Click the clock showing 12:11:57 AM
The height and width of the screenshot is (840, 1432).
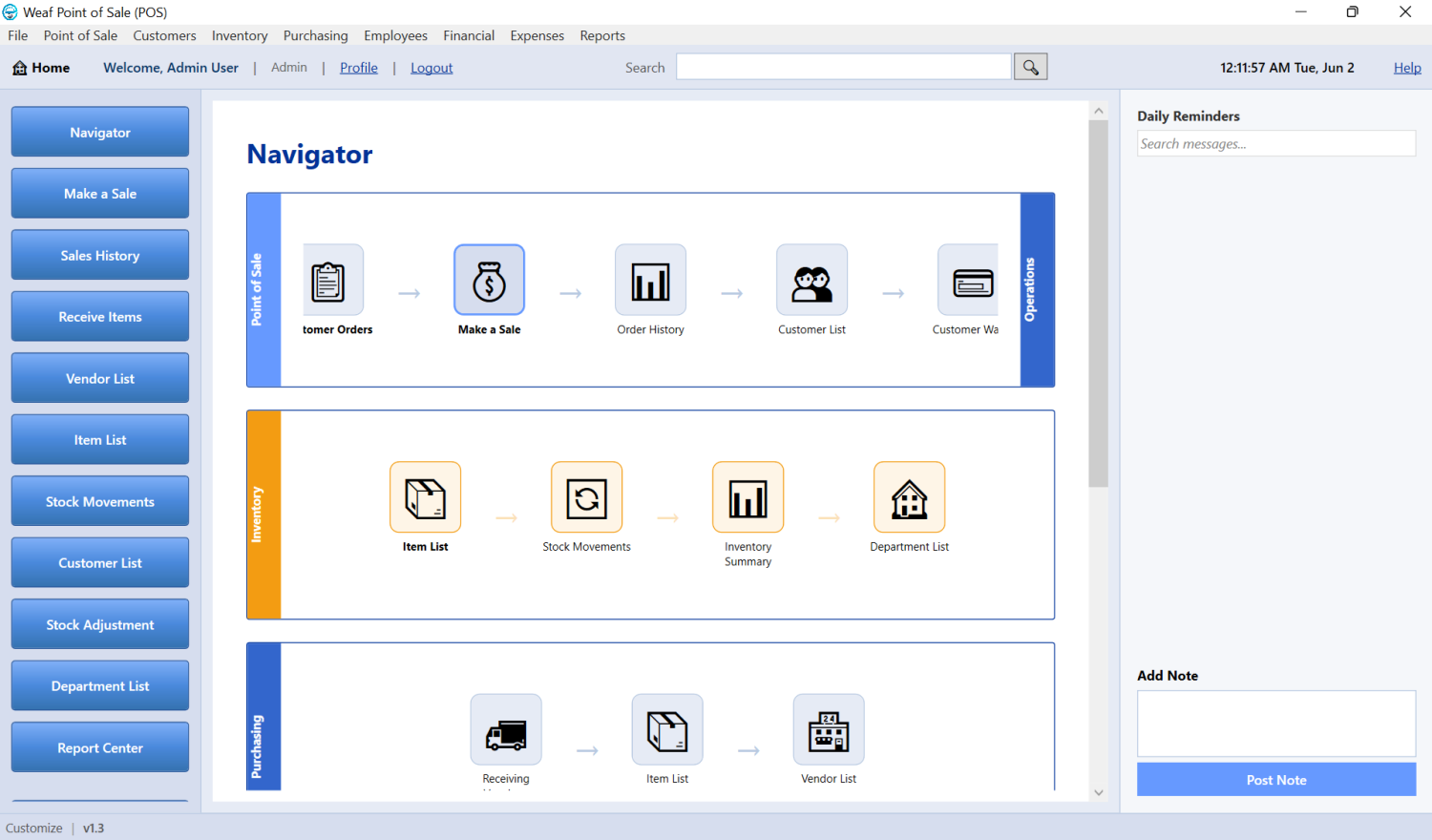click(x=1287, y=68)
